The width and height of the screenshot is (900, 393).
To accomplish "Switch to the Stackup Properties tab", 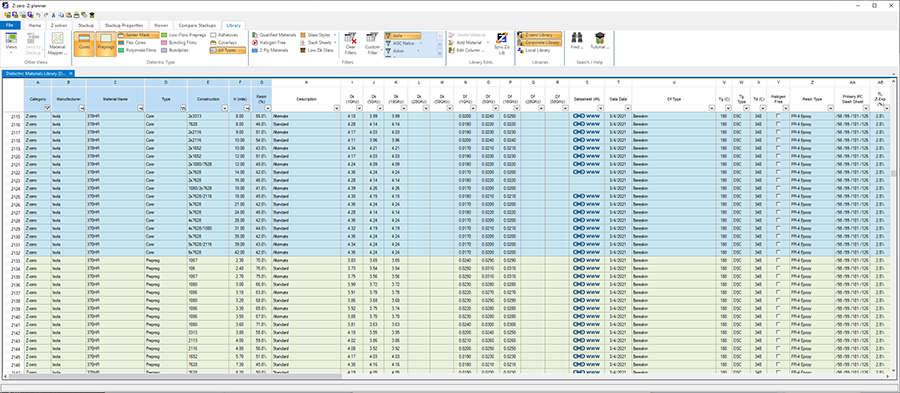I will click(x=123, y=25).
